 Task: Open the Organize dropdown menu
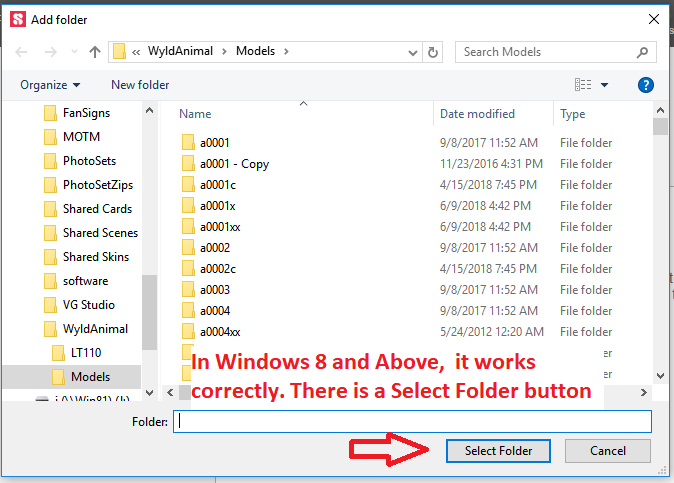tap(50, 85)
